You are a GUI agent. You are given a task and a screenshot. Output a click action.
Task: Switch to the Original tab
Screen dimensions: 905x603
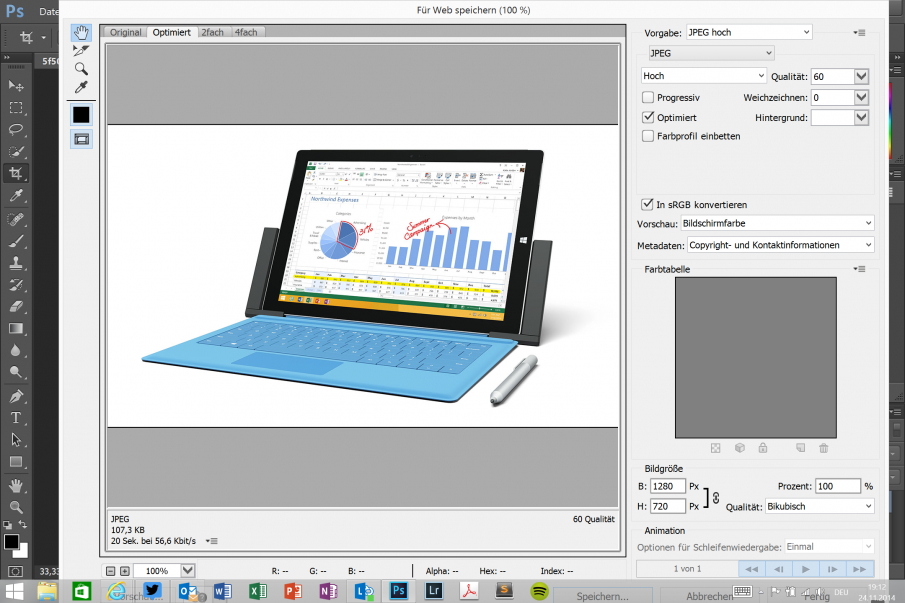pos(125,32)
